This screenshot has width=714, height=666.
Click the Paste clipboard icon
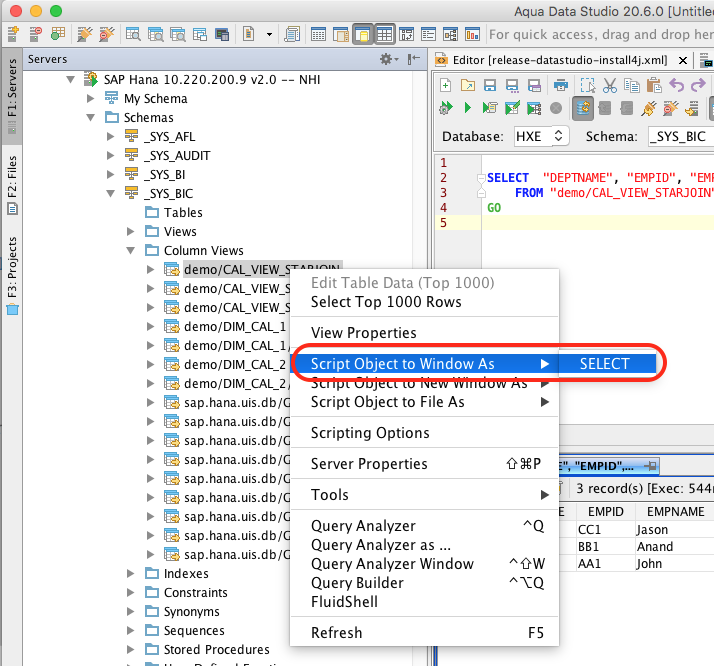(x=654, y=85)
